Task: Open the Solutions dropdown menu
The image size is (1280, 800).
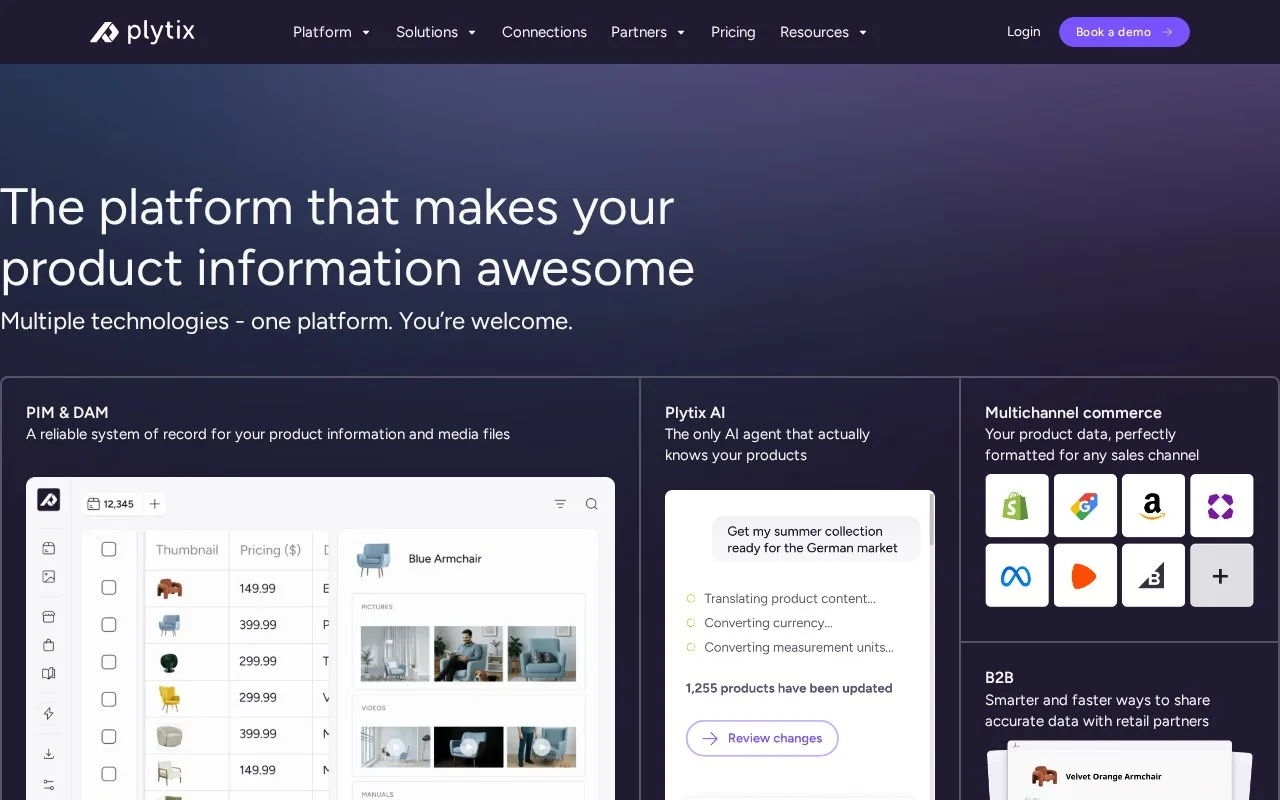Action: (x=437, y=32)
